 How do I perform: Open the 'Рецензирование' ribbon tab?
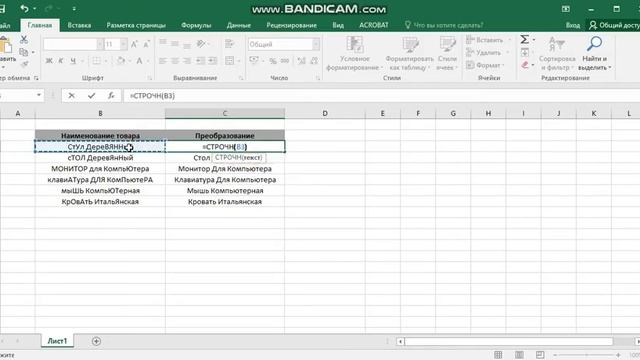[291, 25]
